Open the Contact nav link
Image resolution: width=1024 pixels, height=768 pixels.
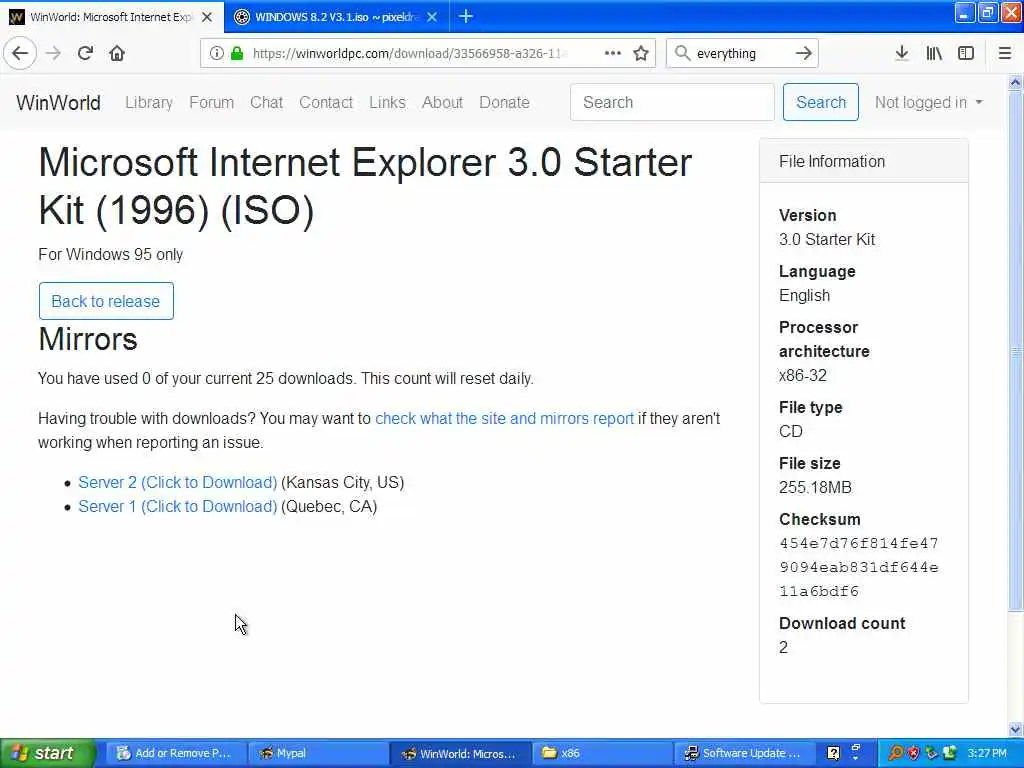tap(326, 103)
